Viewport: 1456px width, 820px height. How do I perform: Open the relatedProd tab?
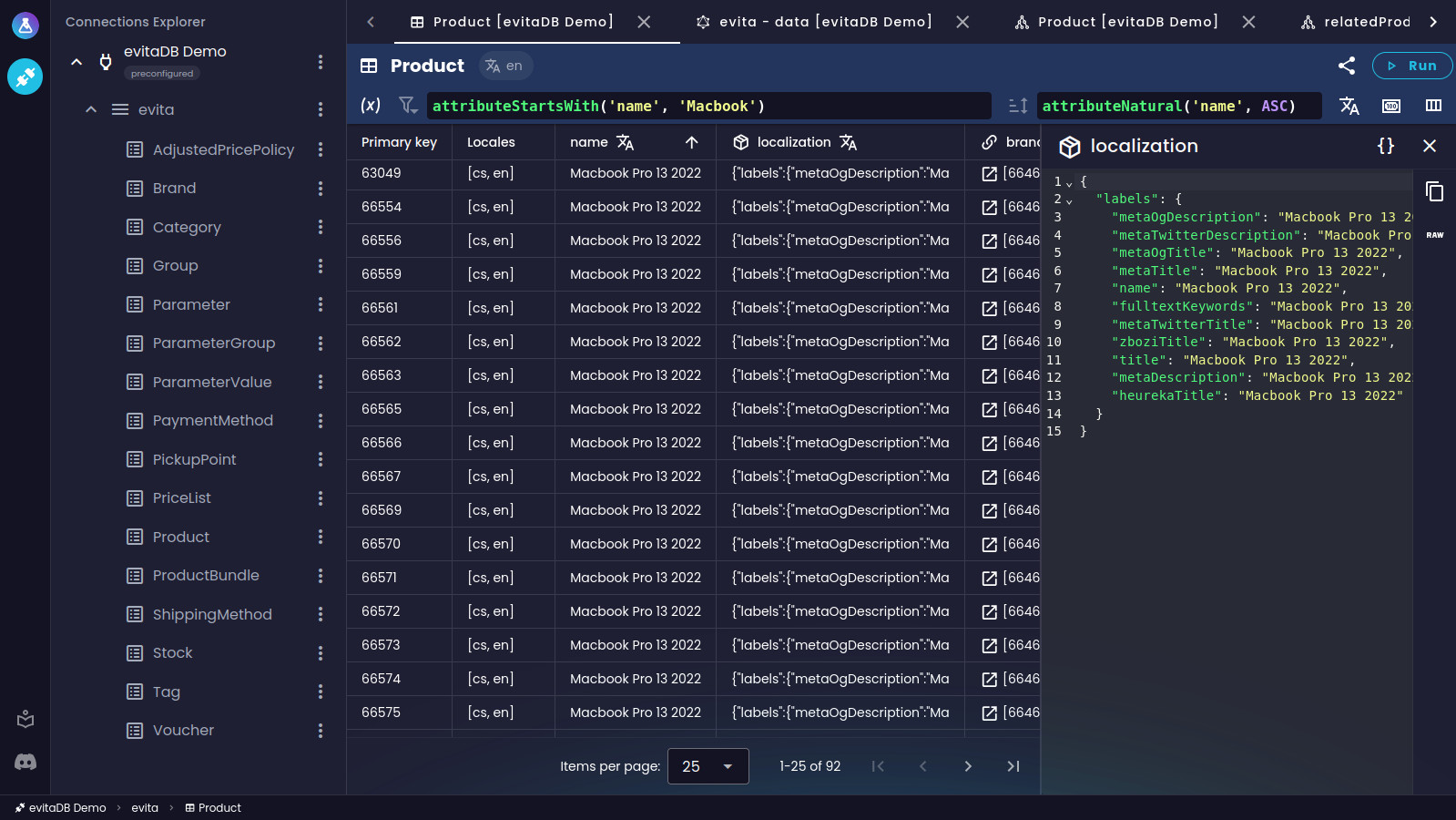(x=1355, y=22)
